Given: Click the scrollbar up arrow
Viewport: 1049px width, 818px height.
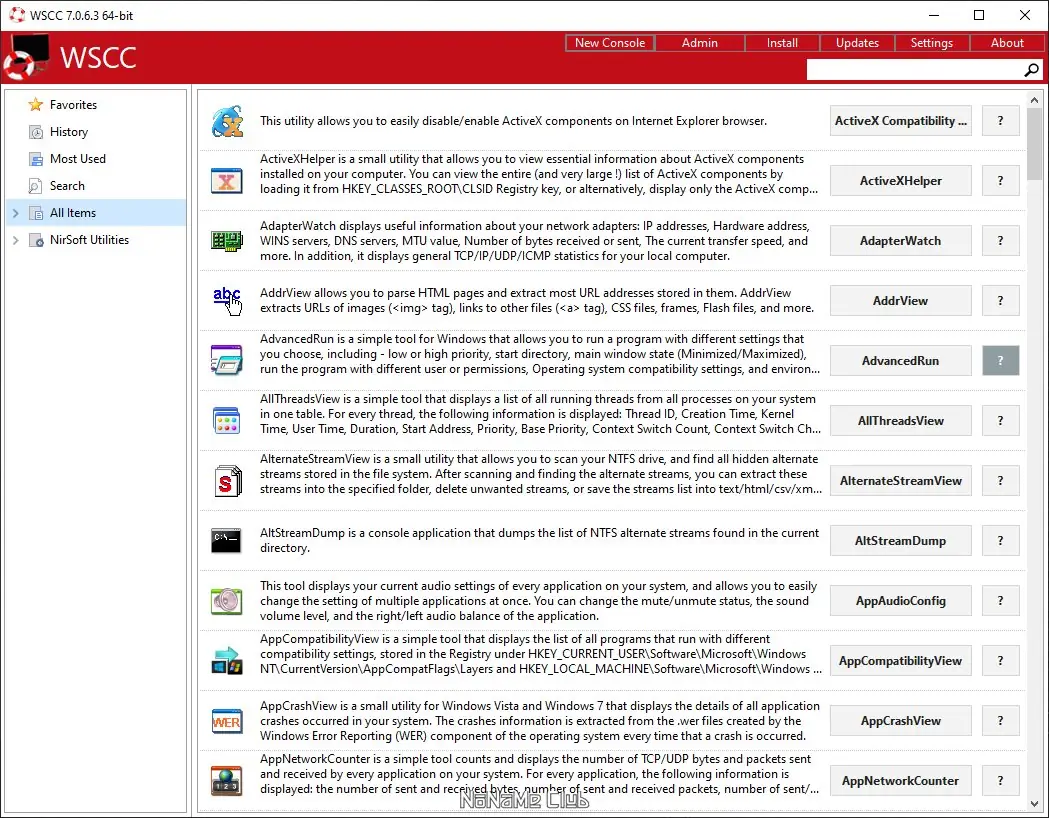Looking at the screenshot, I should point(1034,100).
